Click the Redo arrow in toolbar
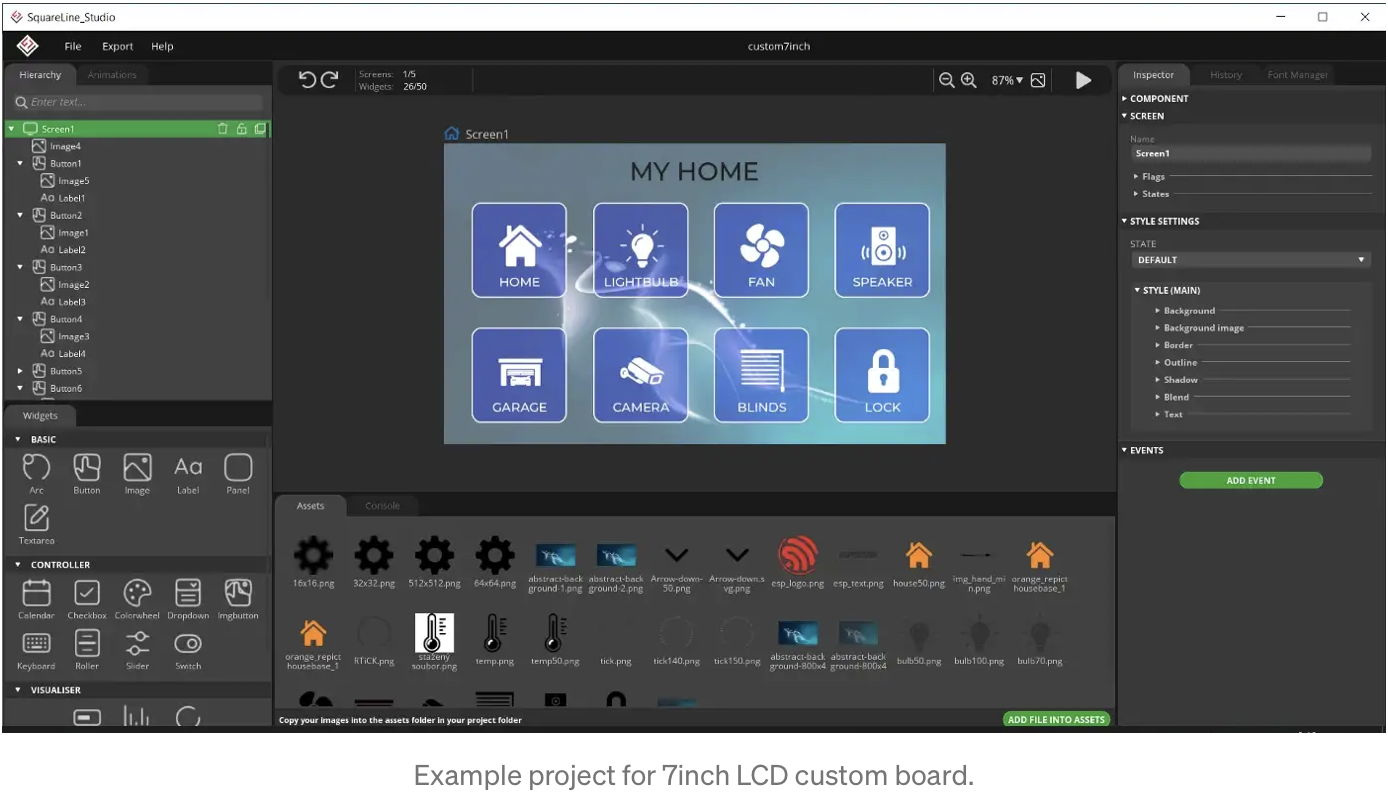The height and width of the screenshot is (804, 1388). (x=329, y=80)
